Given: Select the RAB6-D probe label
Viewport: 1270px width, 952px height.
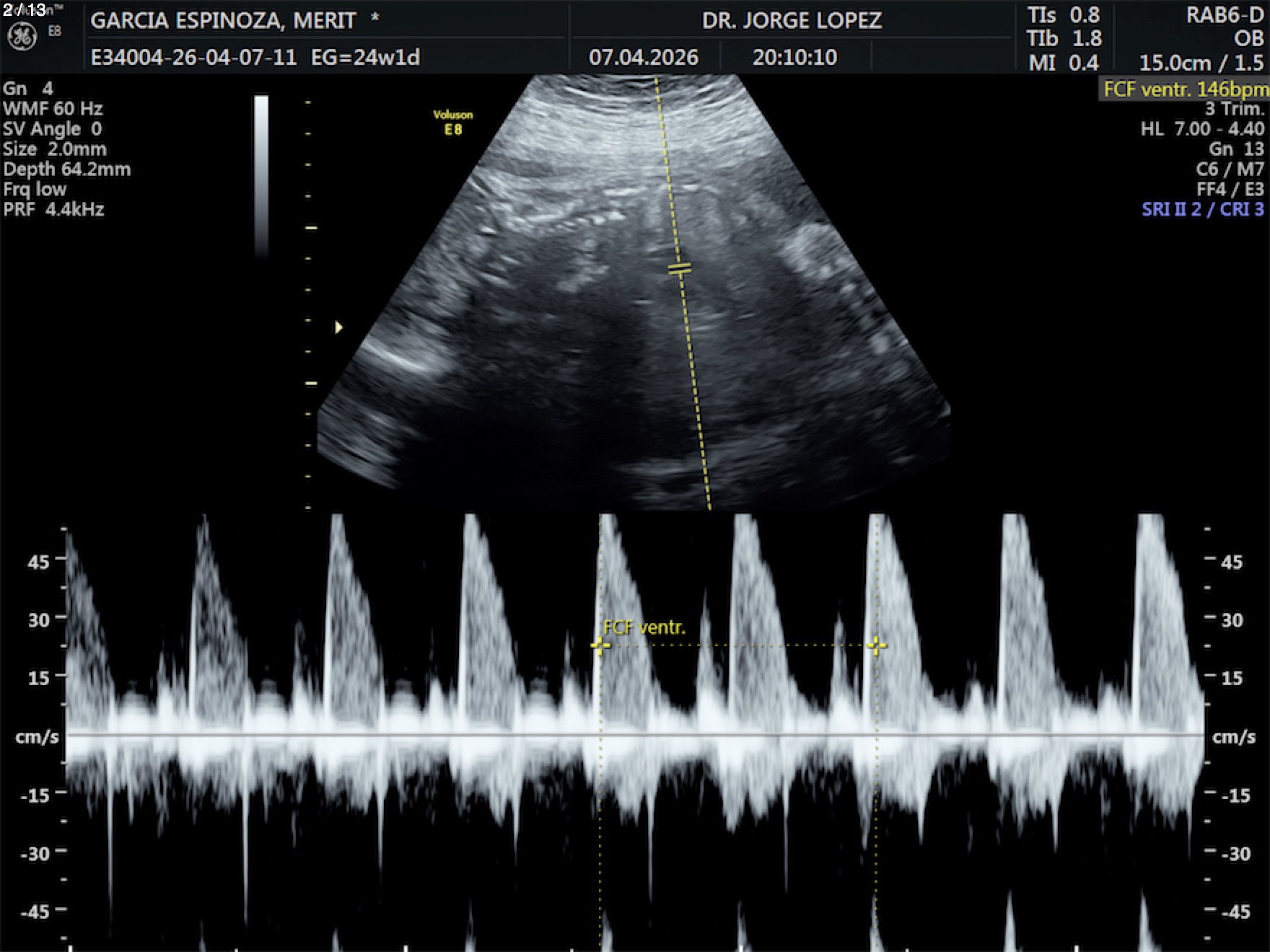Looking at the screenshot, I should point(1225,16).
